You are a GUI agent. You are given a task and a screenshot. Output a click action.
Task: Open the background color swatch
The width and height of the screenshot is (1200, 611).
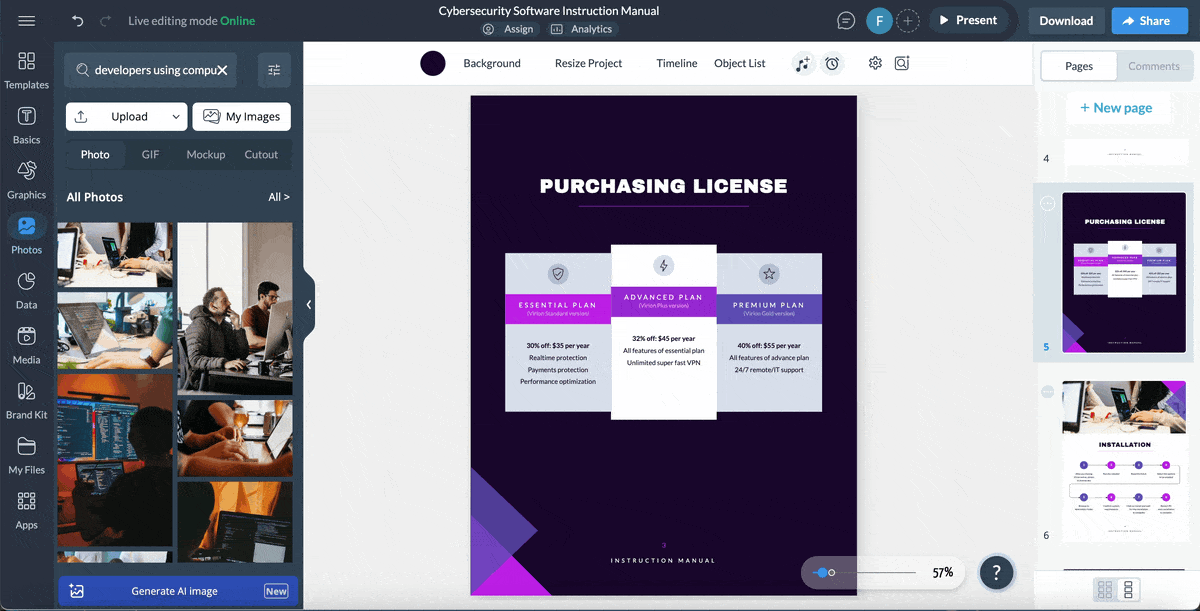pyautogui.click(x=433, y=64)
